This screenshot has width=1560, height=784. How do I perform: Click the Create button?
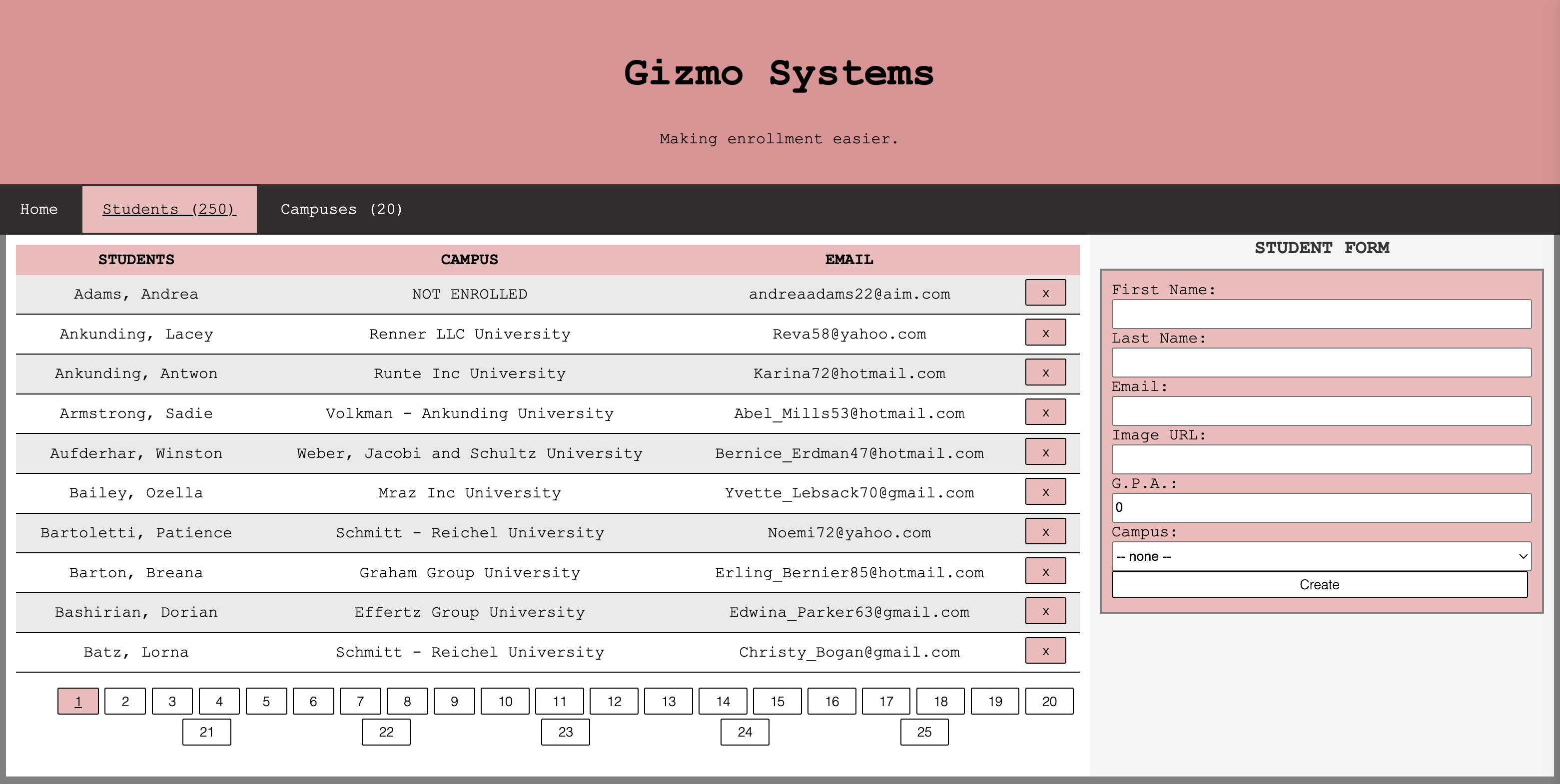(x=1319, y=585)
